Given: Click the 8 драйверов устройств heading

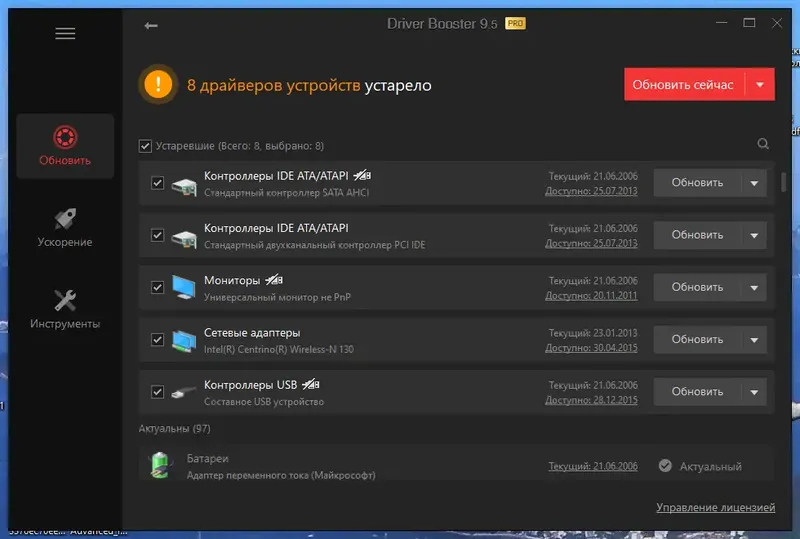Looking at the screenshot, I should 273,85.
